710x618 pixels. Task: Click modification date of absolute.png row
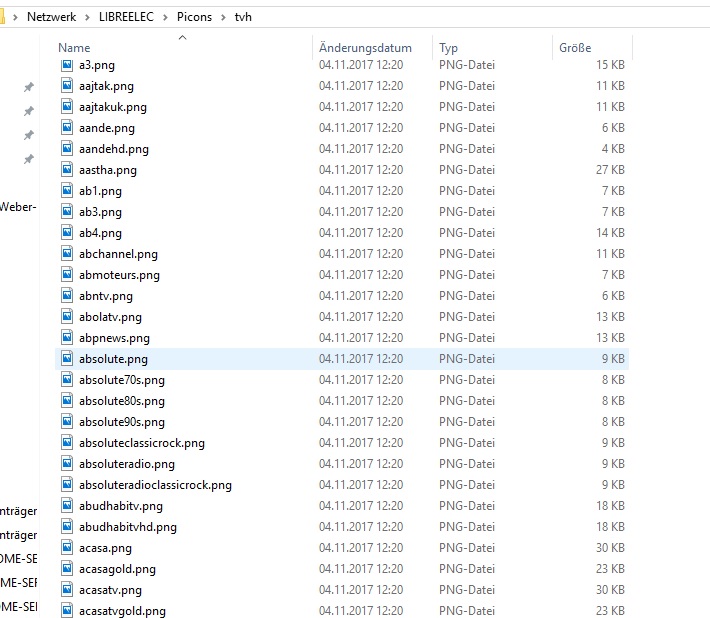(361, 359)
